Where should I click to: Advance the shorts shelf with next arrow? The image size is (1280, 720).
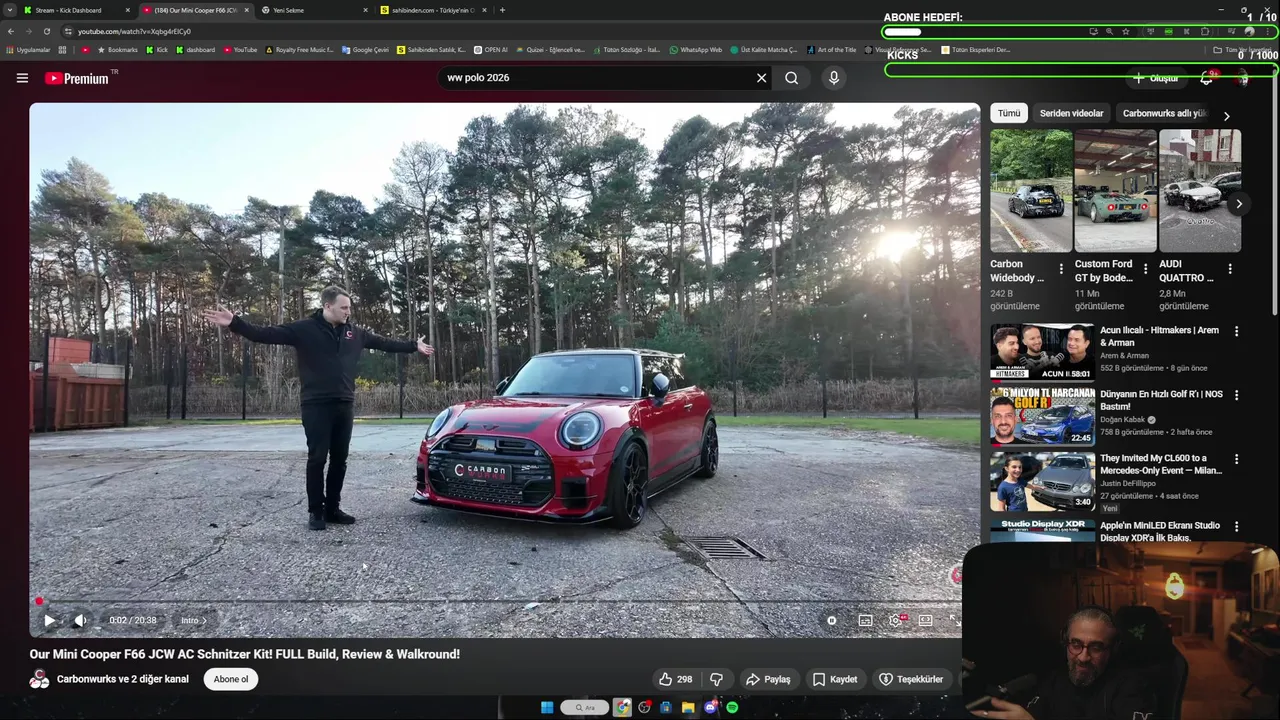1239,204
